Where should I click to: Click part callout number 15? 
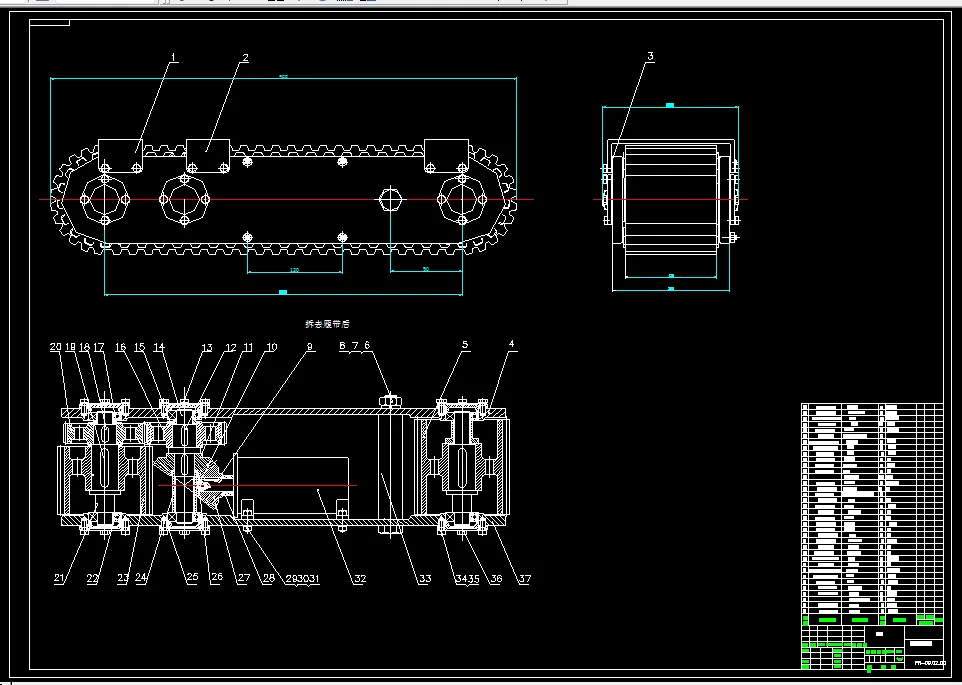(140, 347)
